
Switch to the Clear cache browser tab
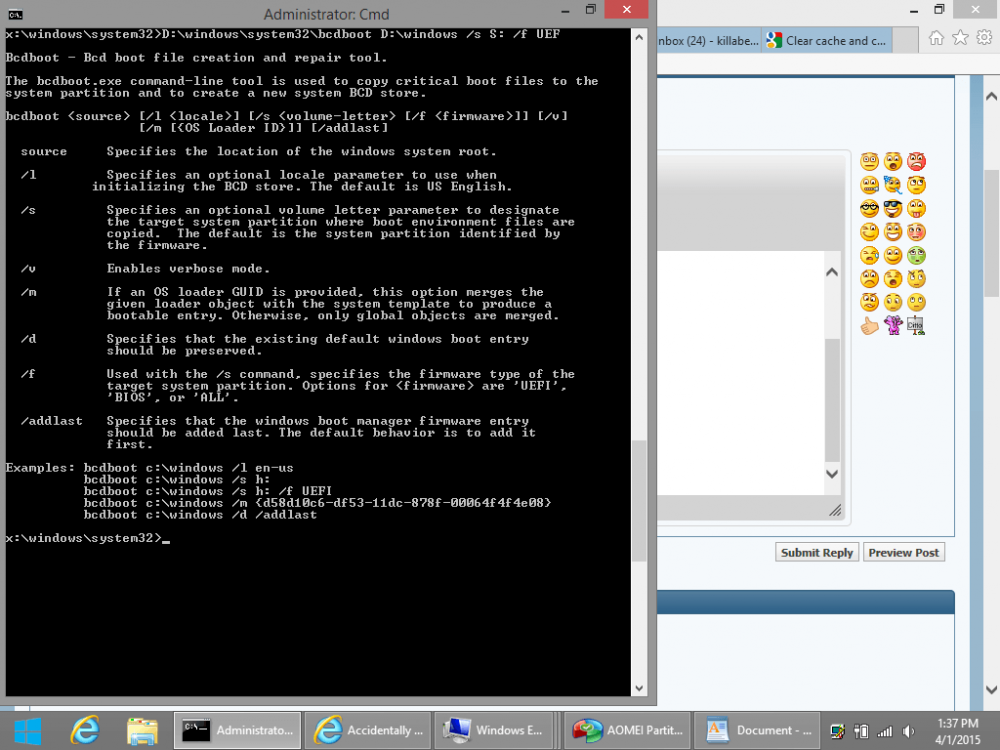[826, 41]
